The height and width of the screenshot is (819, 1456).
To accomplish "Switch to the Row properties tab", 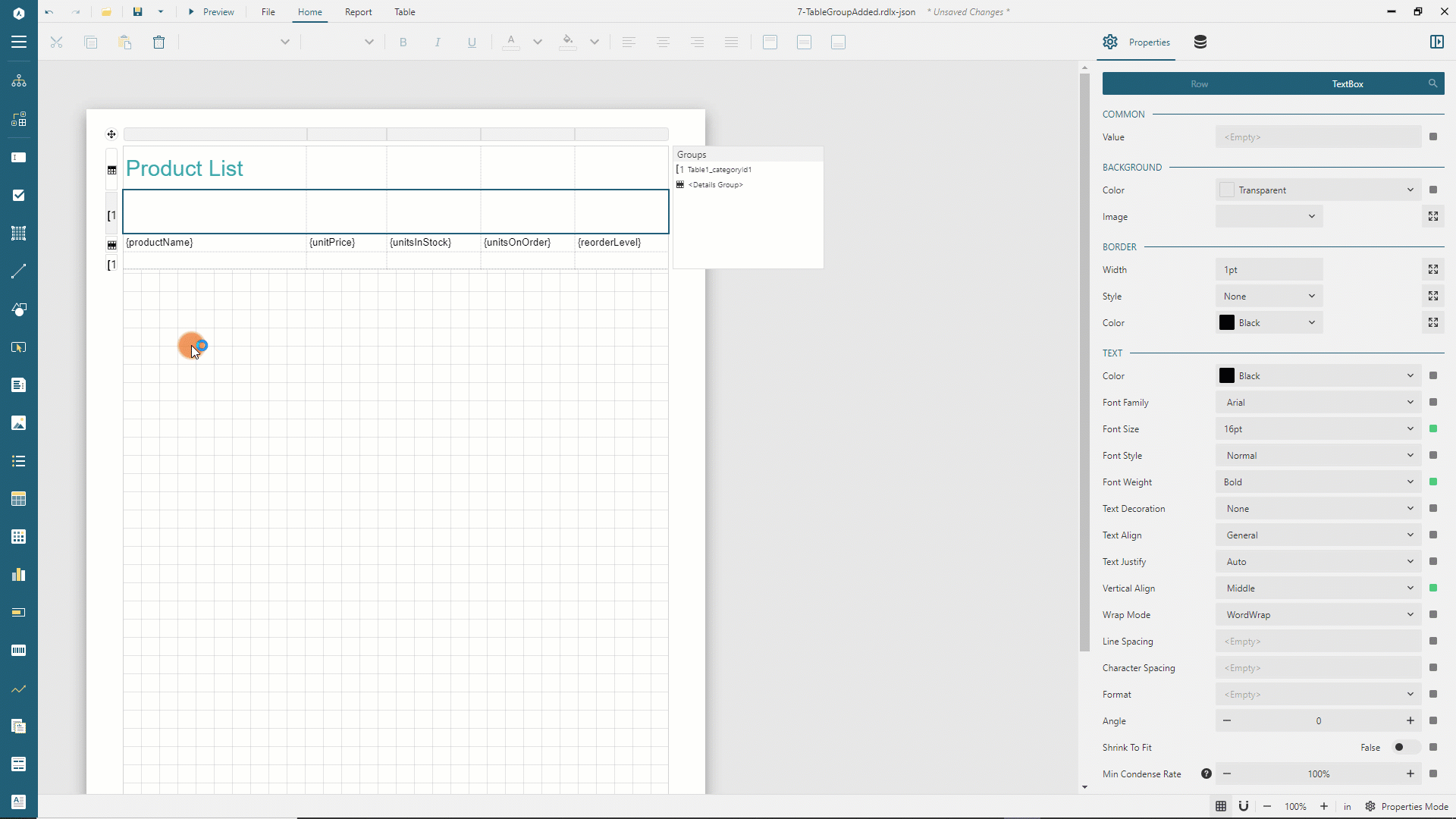I will coord(1199,83).
